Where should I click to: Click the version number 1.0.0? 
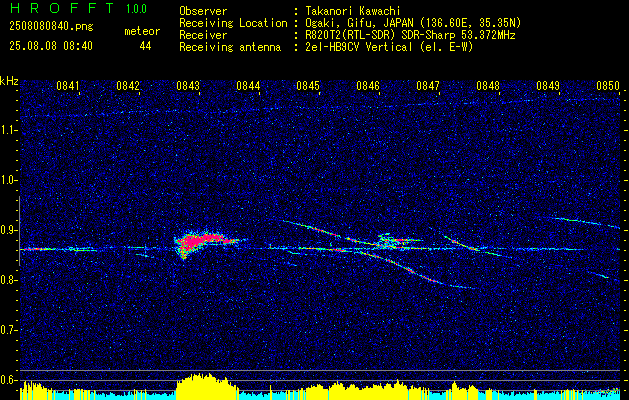coord(136,9)
